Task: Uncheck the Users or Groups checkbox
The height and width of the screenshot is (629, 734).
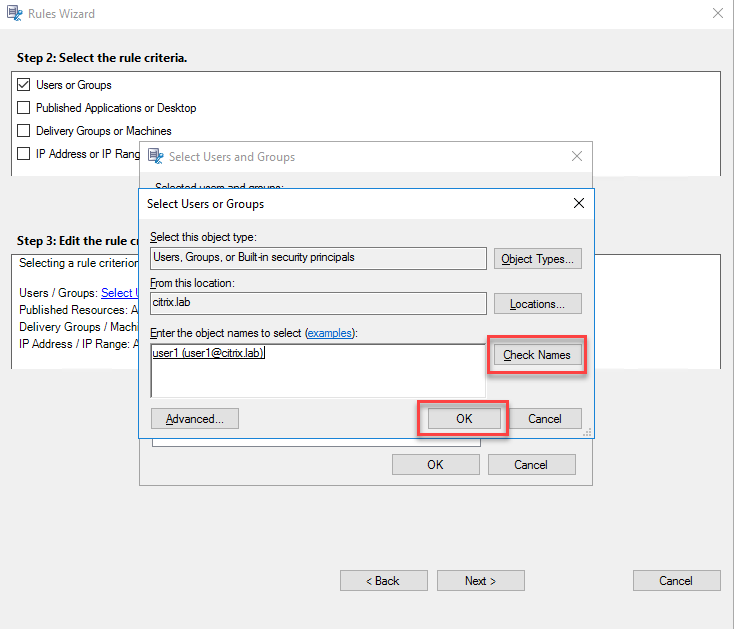Action: 24,85
